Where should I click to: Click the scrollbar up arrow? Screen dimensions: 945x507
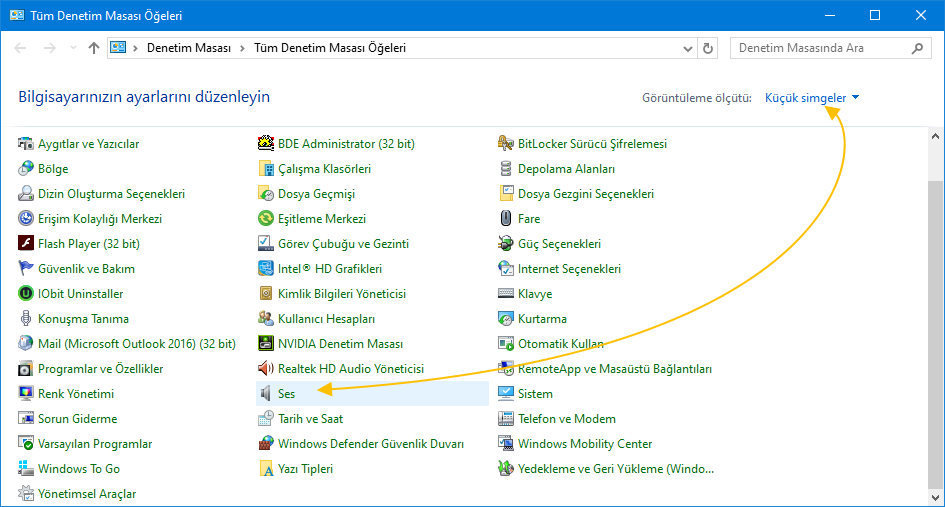935,136
